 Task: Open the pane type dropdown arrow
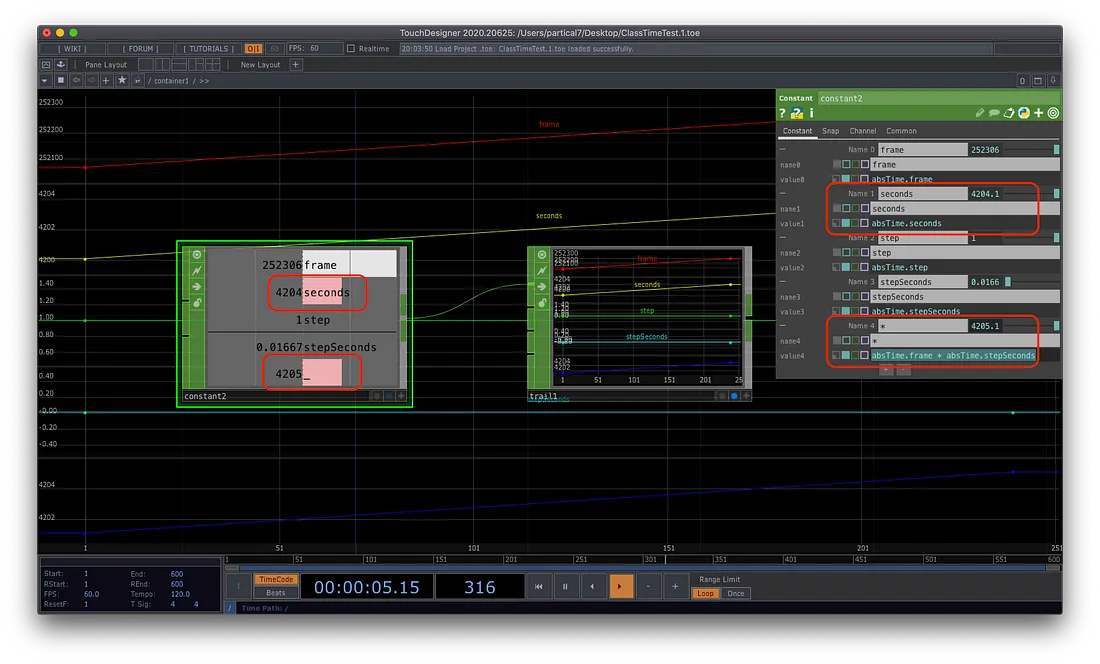coord(45,80)
